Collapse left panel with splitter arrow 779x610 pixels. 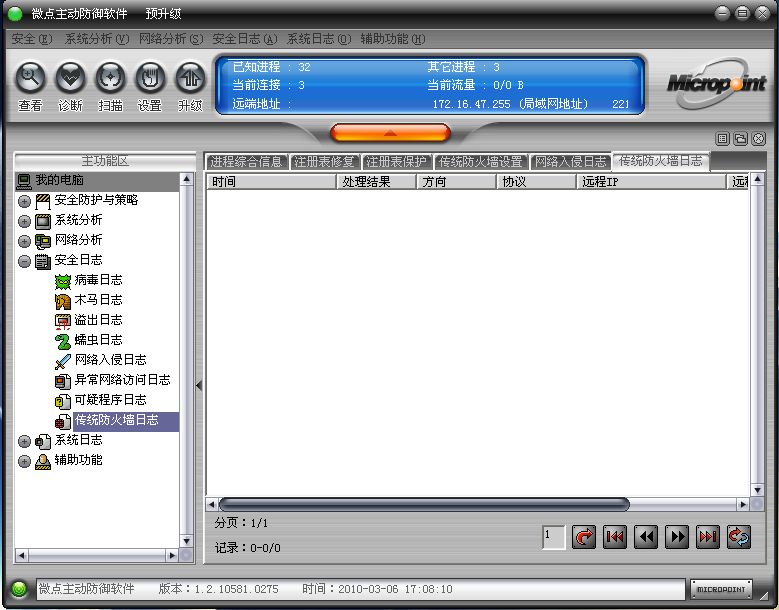tap(199, 385)
